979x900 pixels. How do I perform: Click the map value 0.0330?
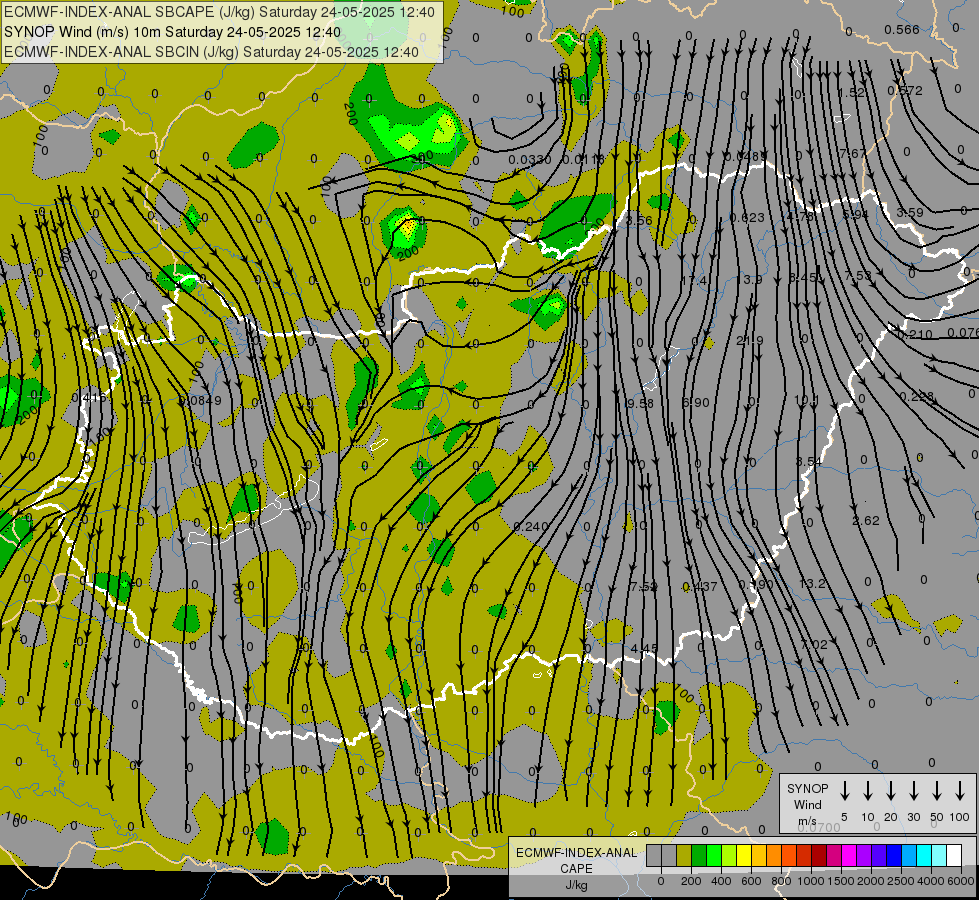pos(529,160)
